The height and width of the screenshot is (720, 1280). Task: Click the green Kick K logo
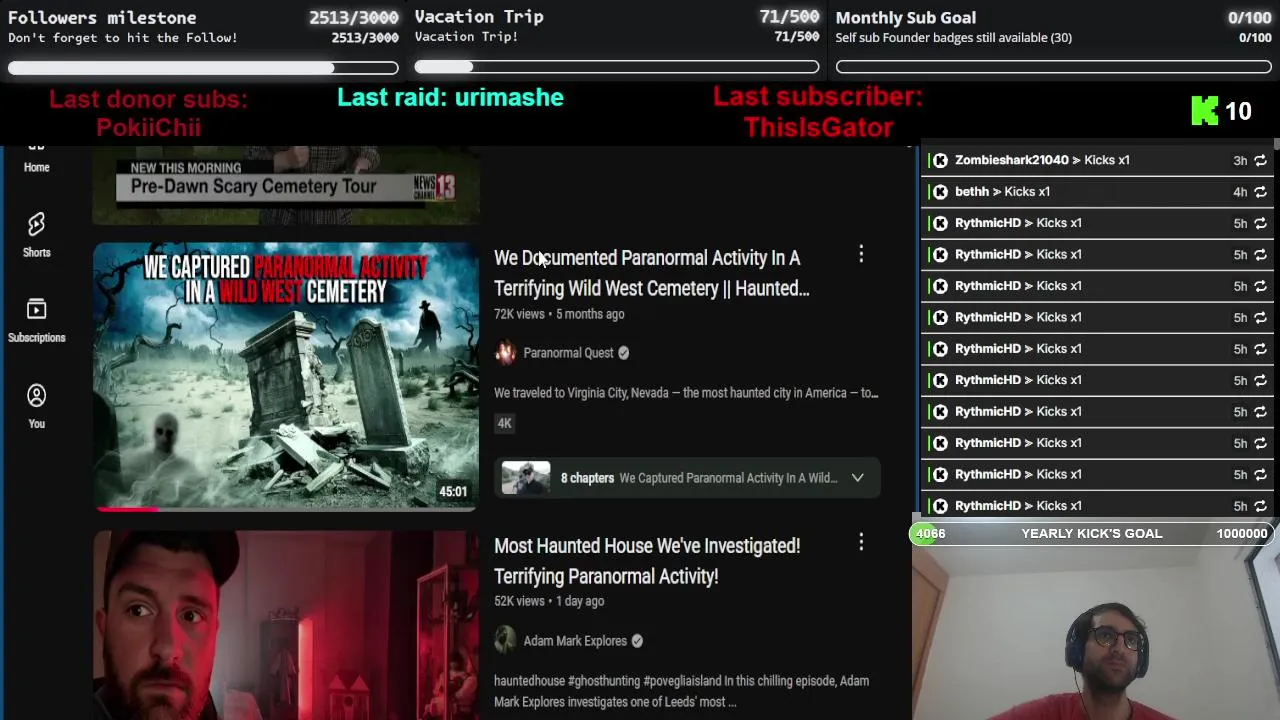point(1204,111)
